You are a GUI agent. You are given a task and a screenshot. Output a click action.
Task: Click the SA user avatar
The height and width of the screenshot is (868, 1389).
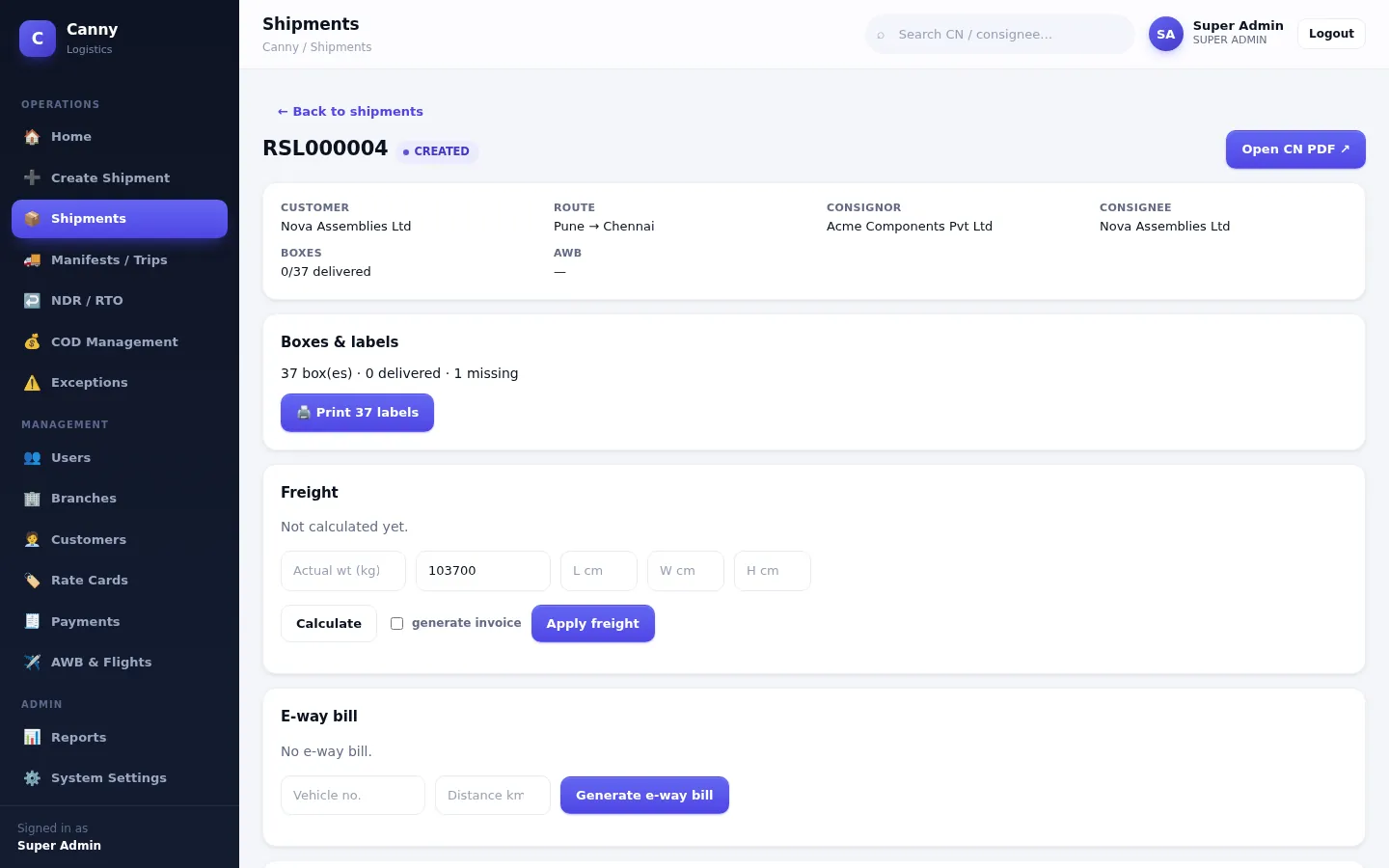[x=1165, y=34]
